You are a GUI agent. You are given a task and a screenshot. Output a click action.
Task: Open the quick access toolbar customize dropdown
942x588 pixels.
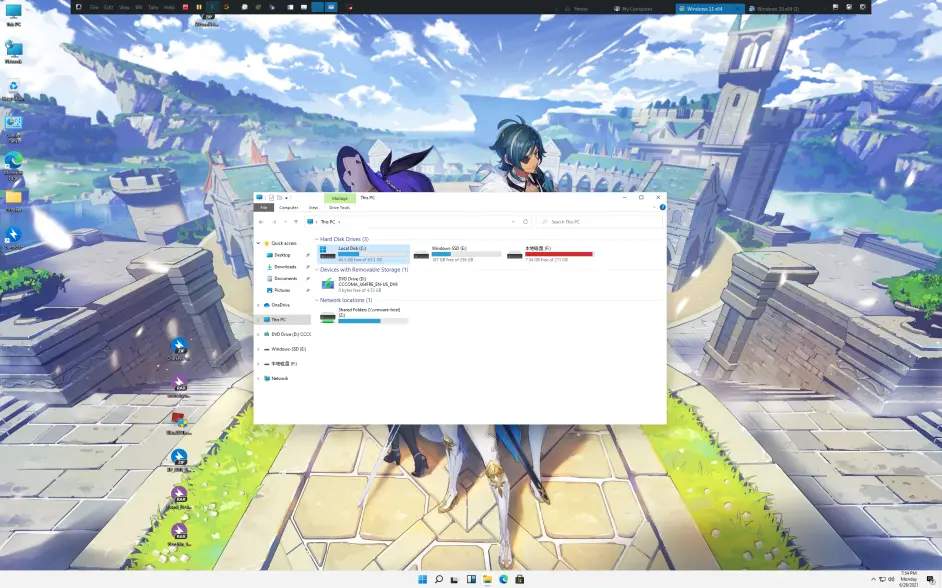tap(287, 198)
